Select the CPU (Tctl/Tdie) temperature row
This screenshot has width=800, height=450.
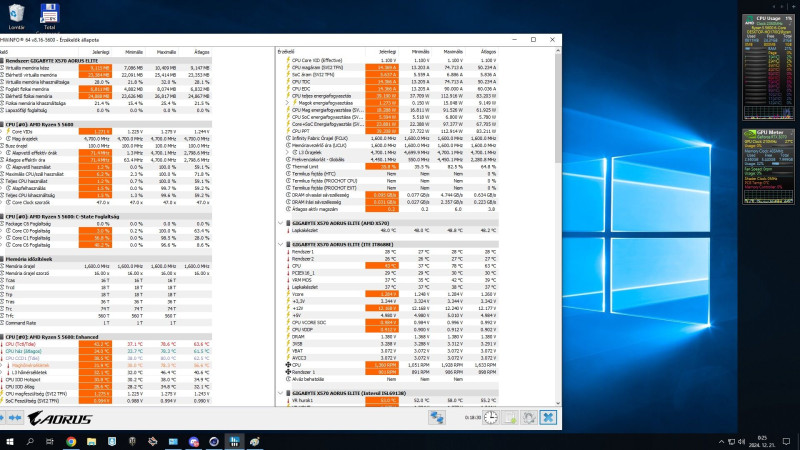point(106,344)
